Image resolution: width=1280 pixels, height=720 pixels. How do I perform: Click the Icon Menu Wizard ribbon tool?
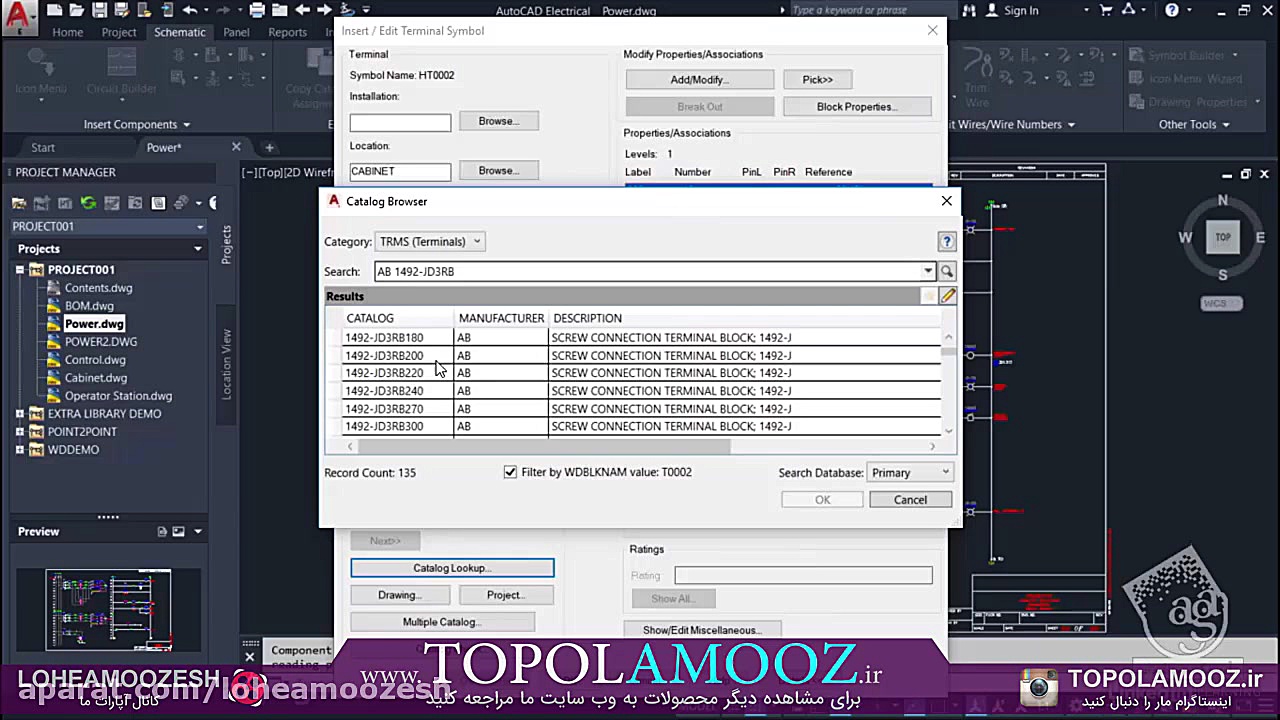click(1184, 79)
